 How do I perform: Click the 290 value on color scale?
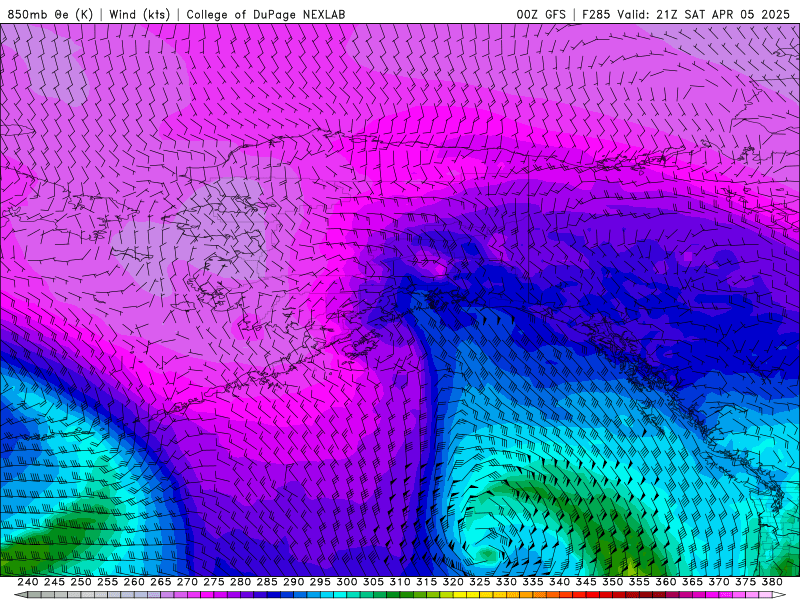[293, 582]
